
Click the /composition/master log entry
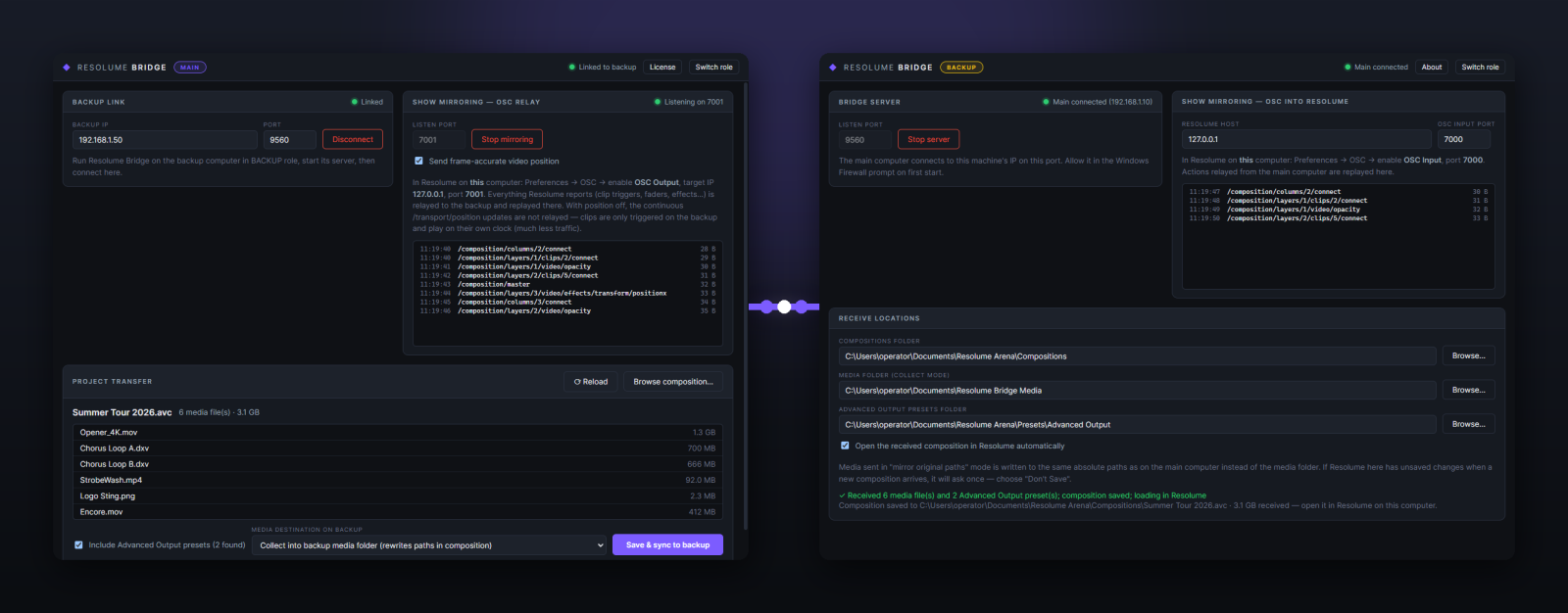point(567,285)
